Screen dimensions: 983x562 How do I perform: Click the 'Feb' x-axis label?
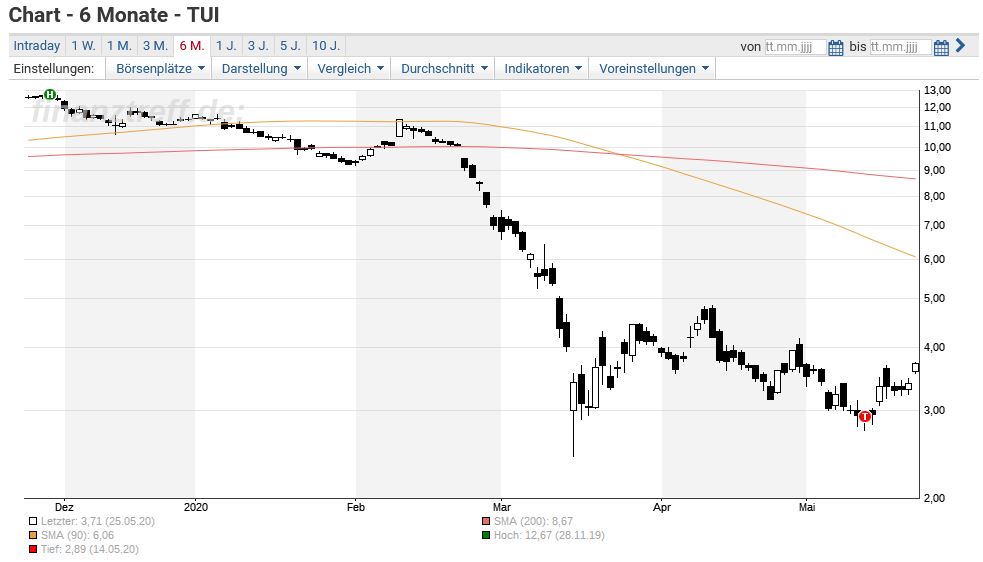[x=355, y=507]
